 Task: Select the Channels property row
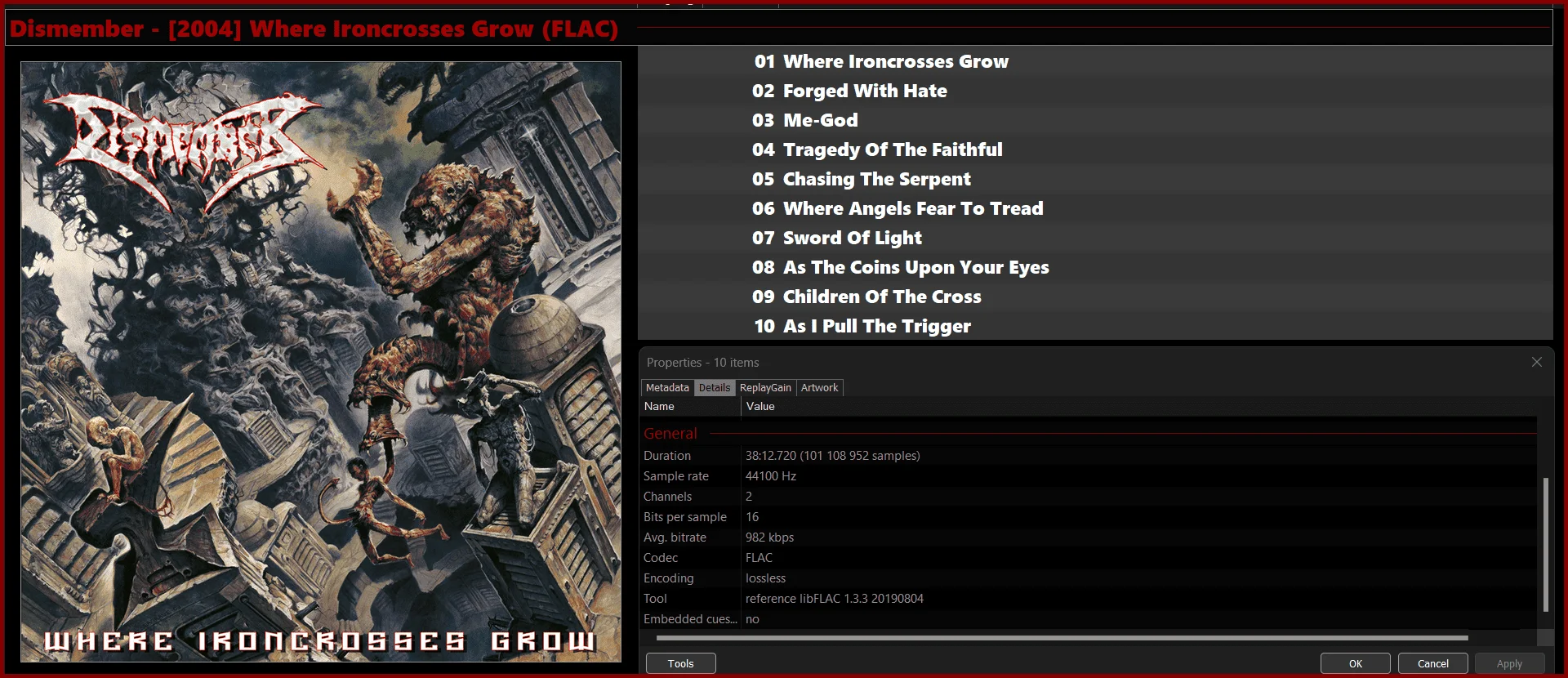[1089, 497]
